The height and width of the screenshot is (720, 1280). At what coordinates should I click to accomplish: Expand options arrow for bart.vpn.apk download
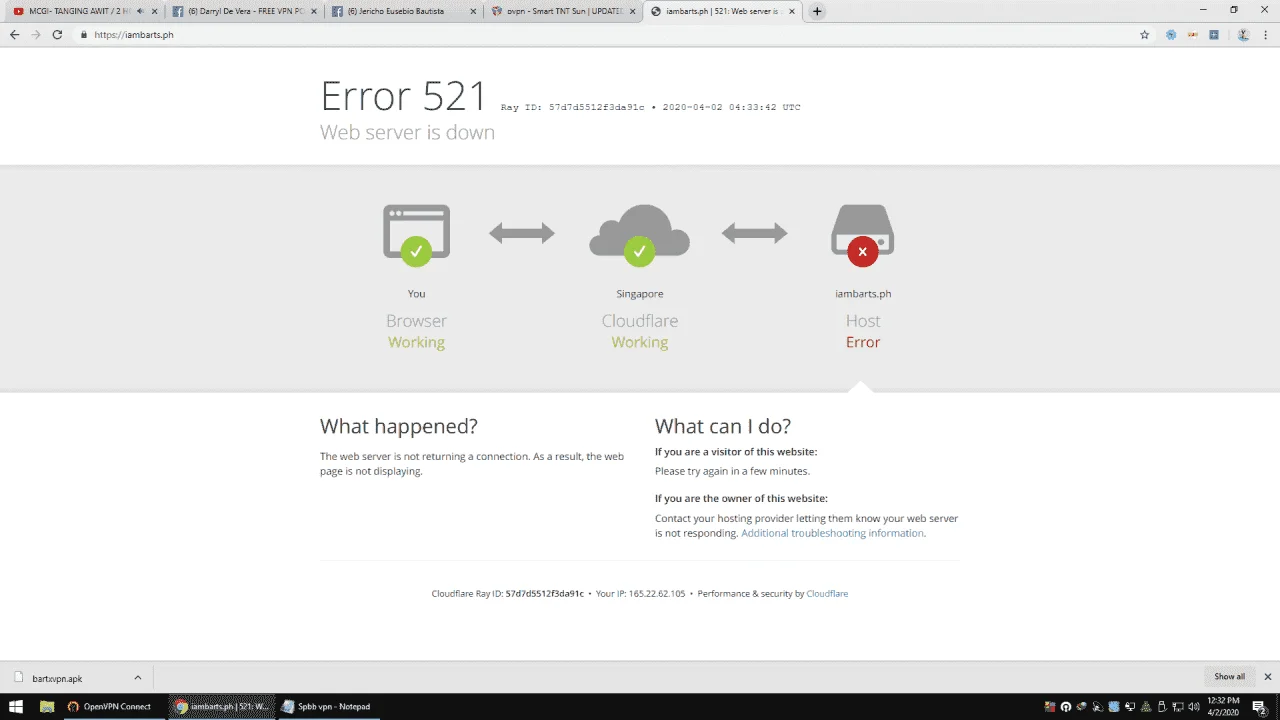pos(138,677)
